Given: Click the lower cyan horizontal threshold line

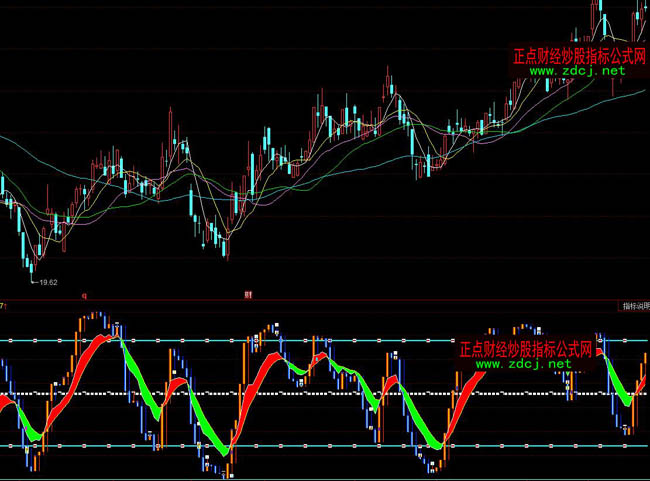Looking at the screenshot, I should coord(300,445).
